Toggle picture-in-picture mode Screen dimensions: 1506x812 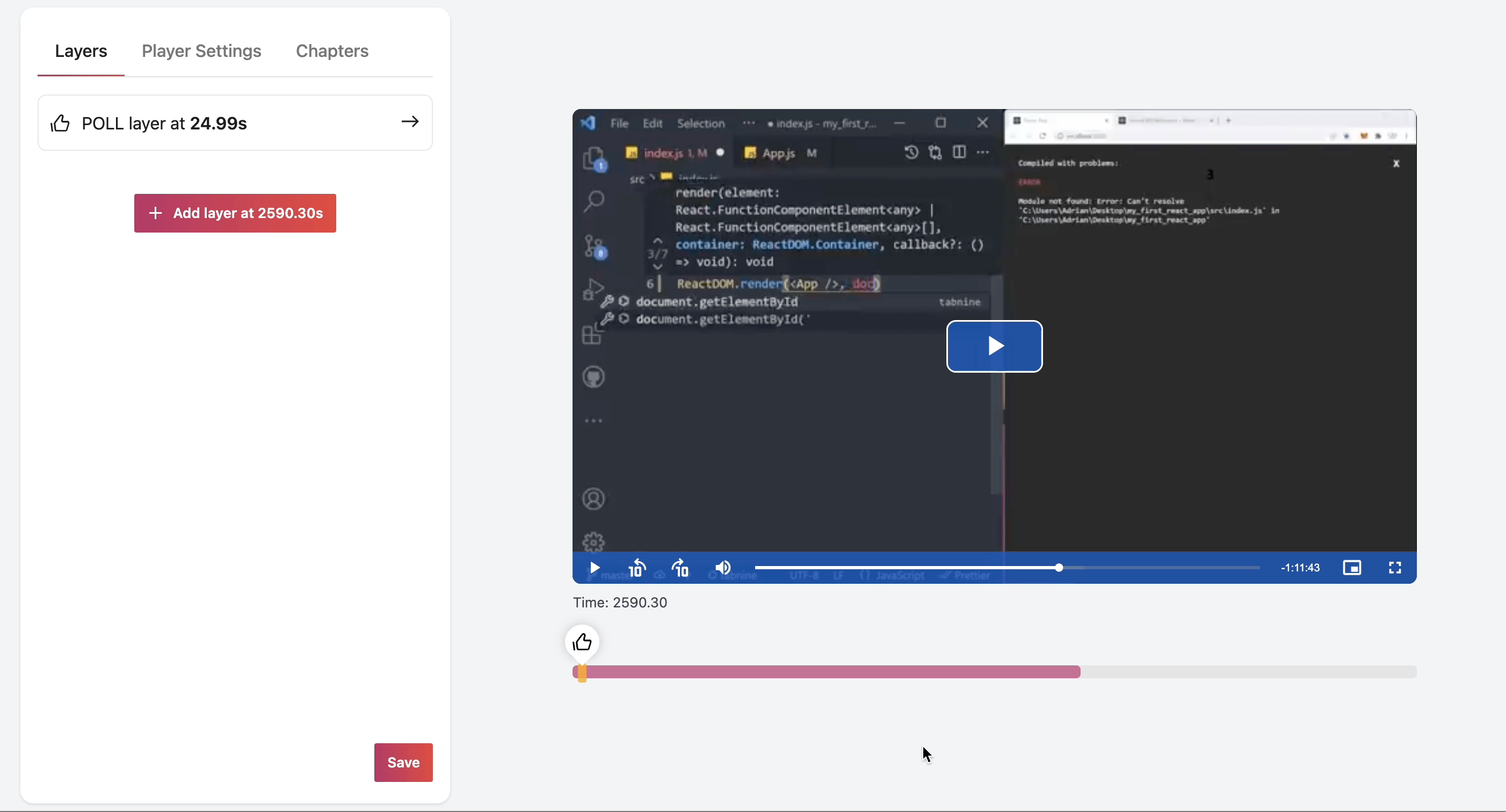tap(1352, 568)
